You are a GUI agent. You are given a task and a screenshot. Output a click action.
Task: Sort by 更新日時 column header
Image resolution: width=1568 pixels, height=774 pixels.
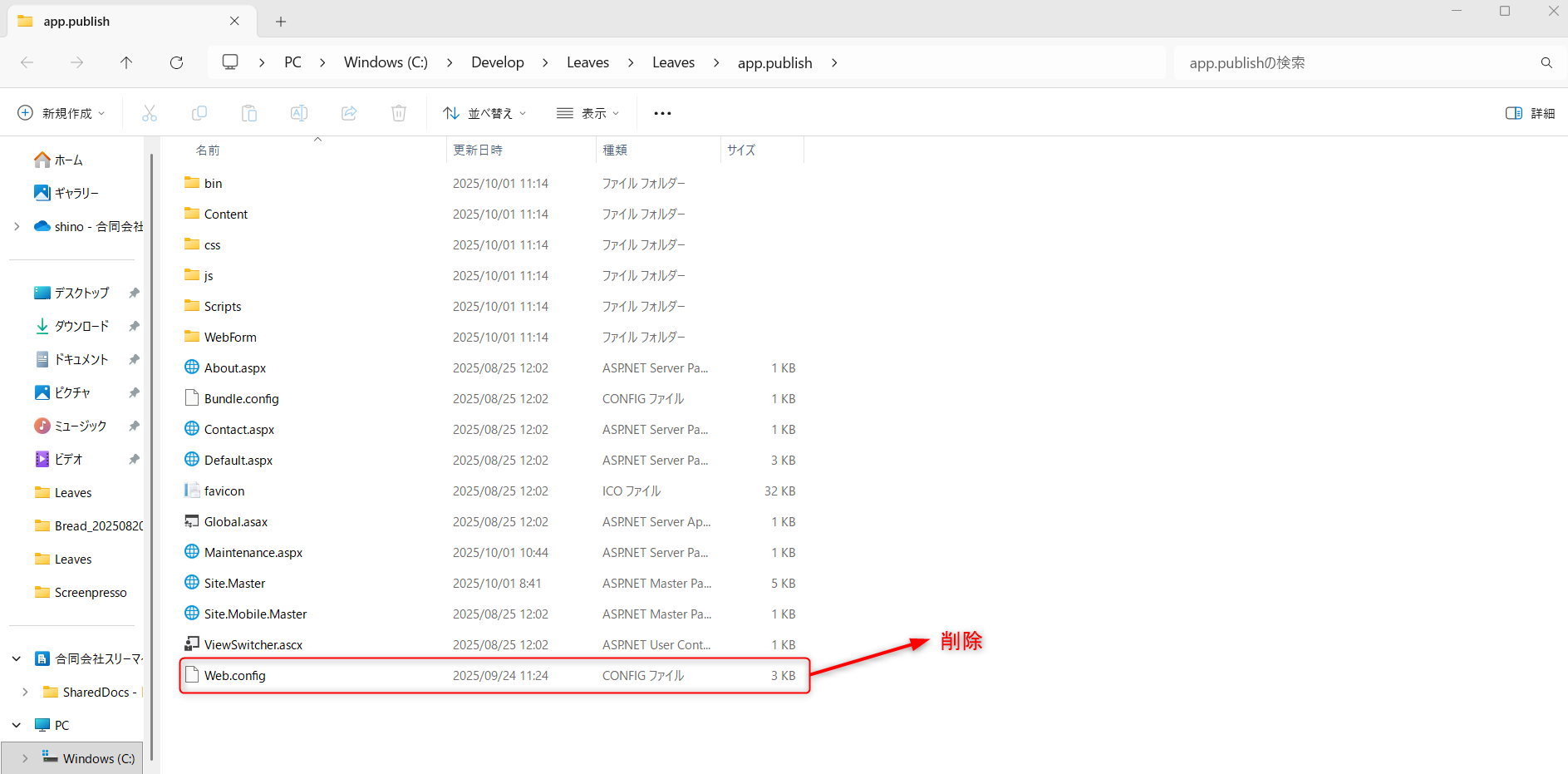coord(478,150)
